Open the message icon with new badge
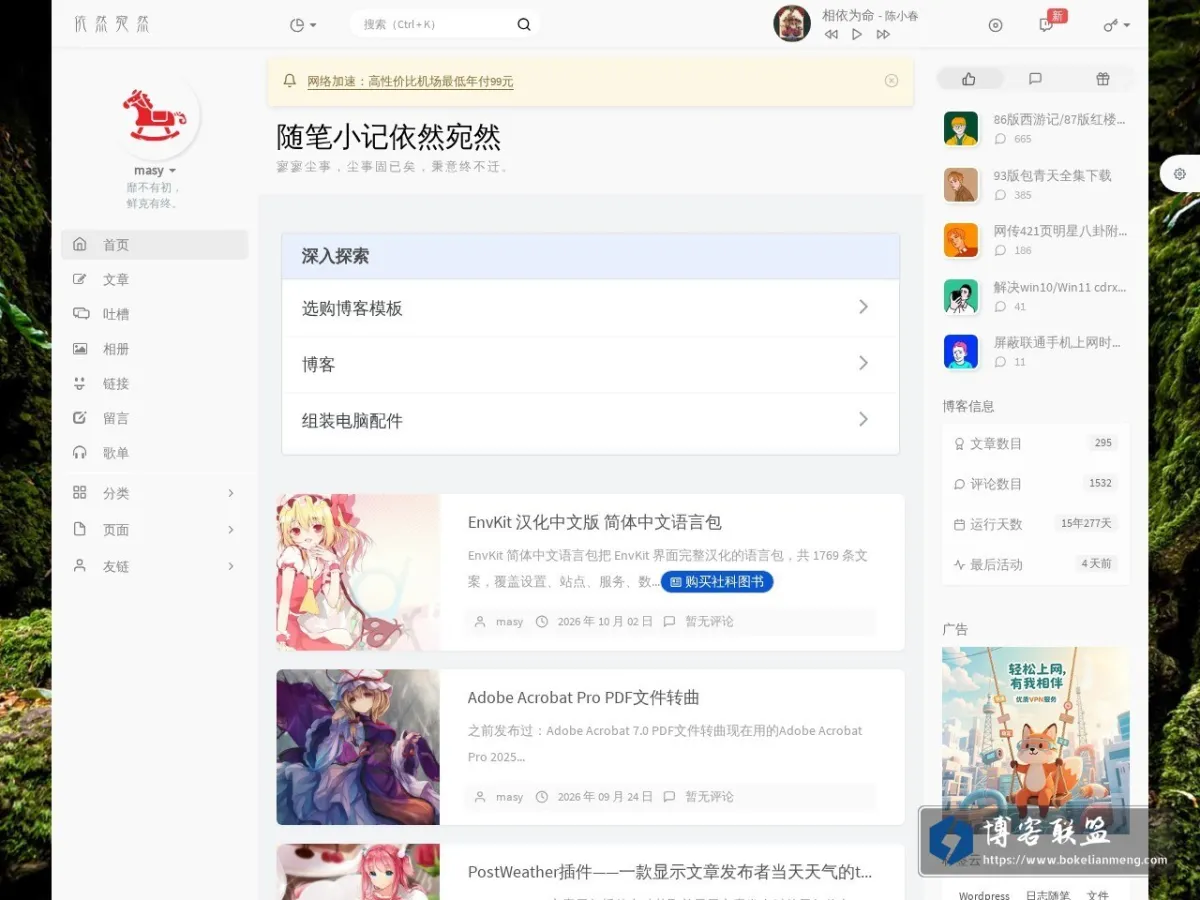The height and width of the screenshot is (900, 1200). coord(1046,25)
